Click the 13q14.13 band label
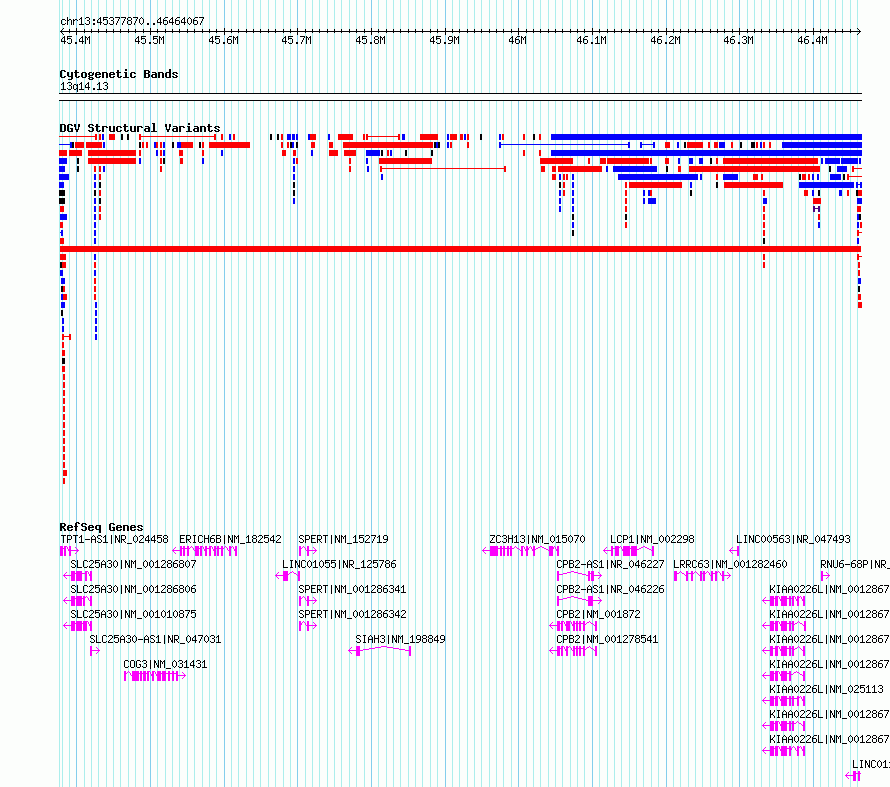 point(84,86)
